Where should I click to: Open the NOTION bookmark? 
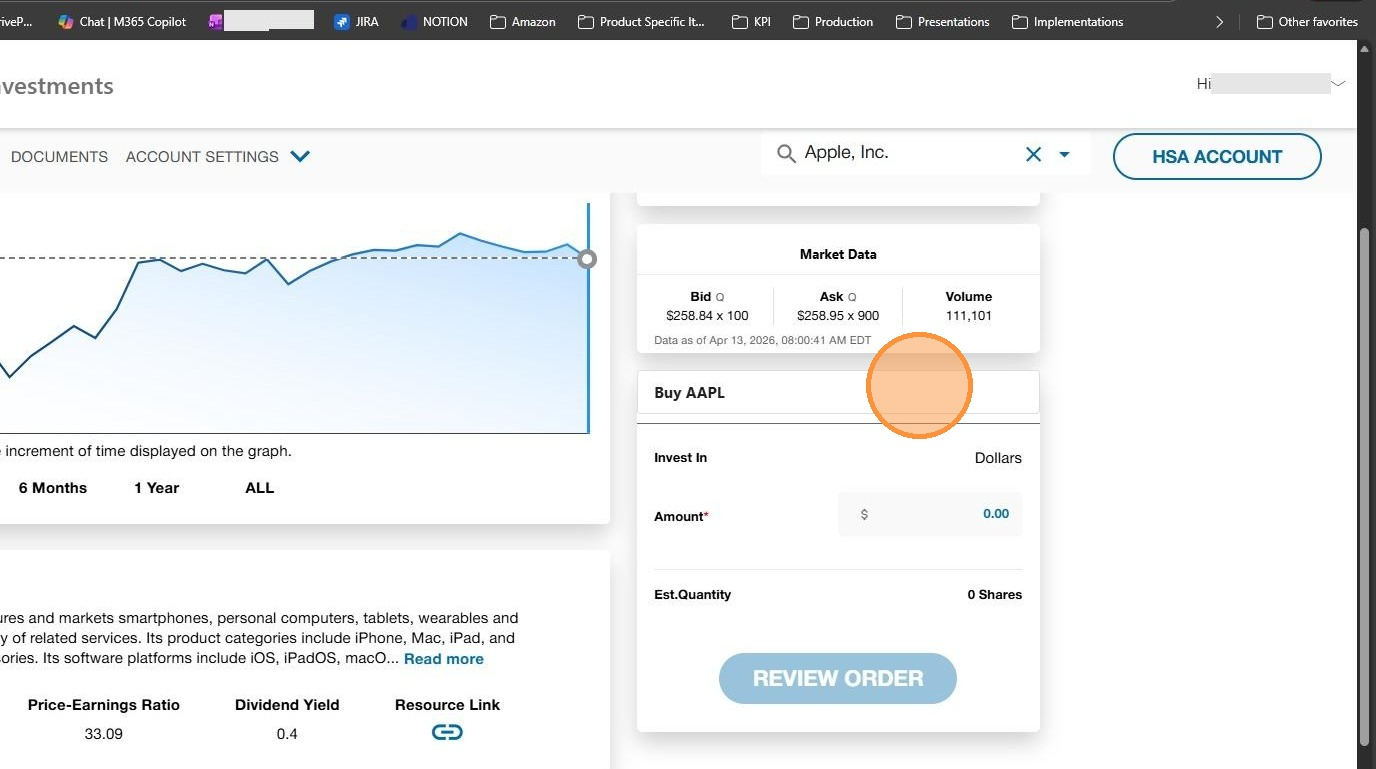[x=434, y=21]
